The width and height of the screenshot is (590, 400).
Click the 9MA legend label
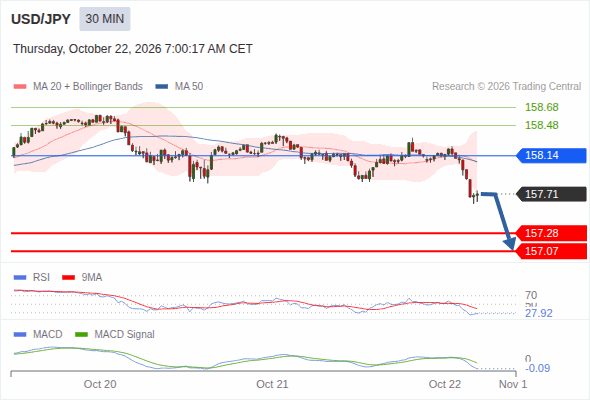[x=92, y=278]
